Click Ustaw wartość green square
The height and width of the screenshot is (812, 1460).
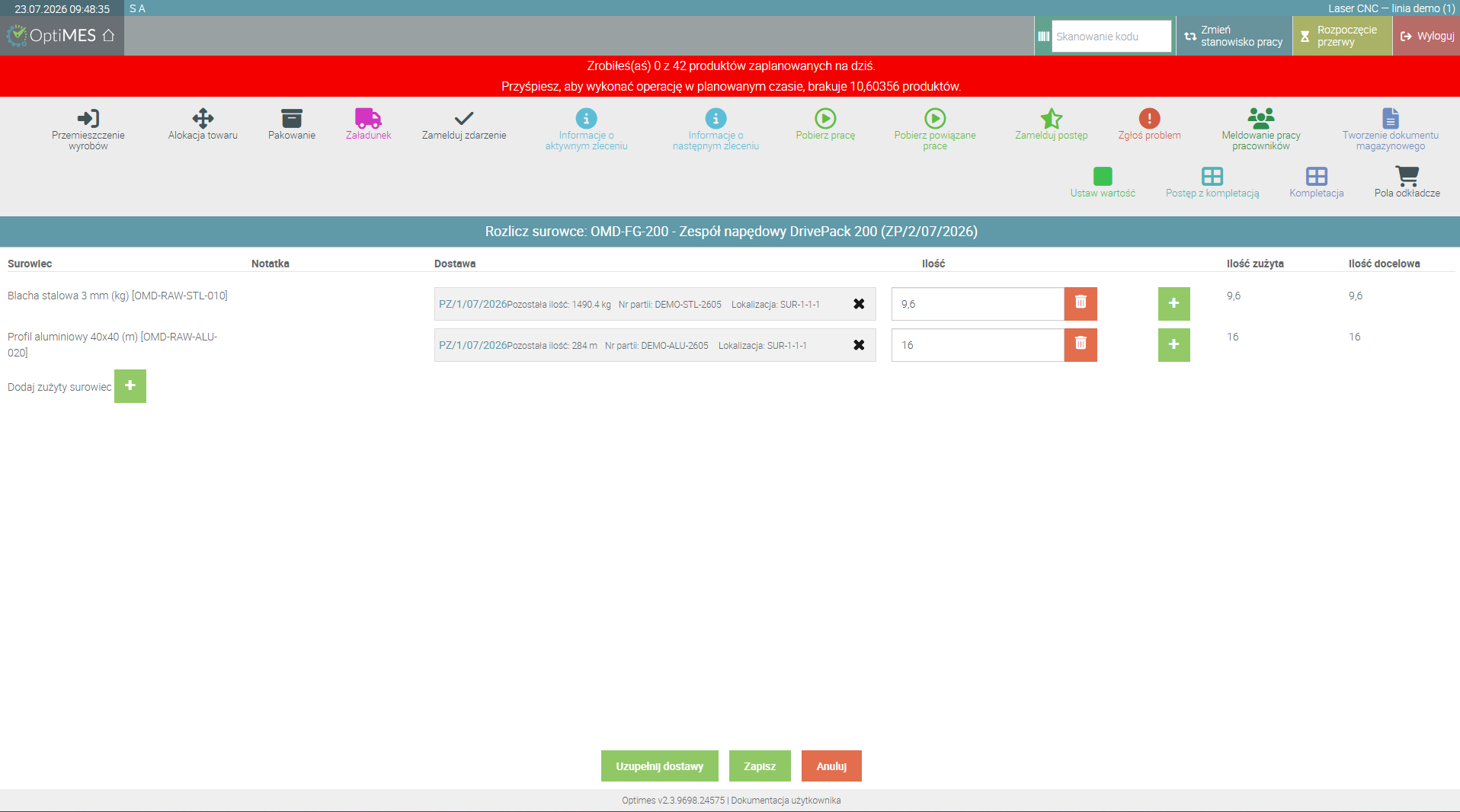[x=1103, y=176]
